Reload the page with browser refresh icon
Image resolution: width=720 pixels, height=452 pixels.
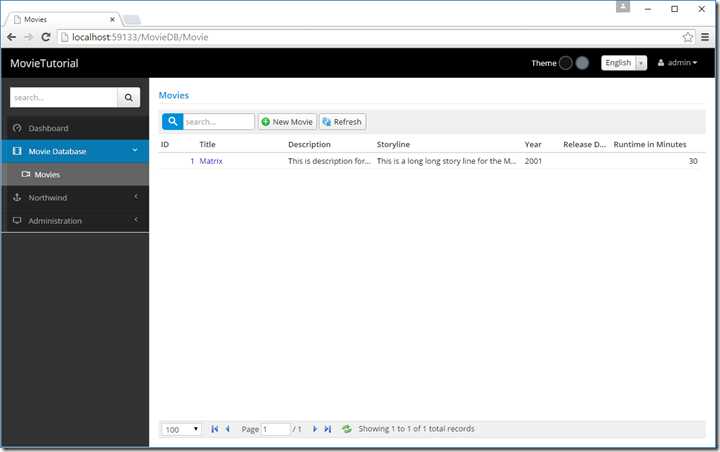(x=45, y=37)
